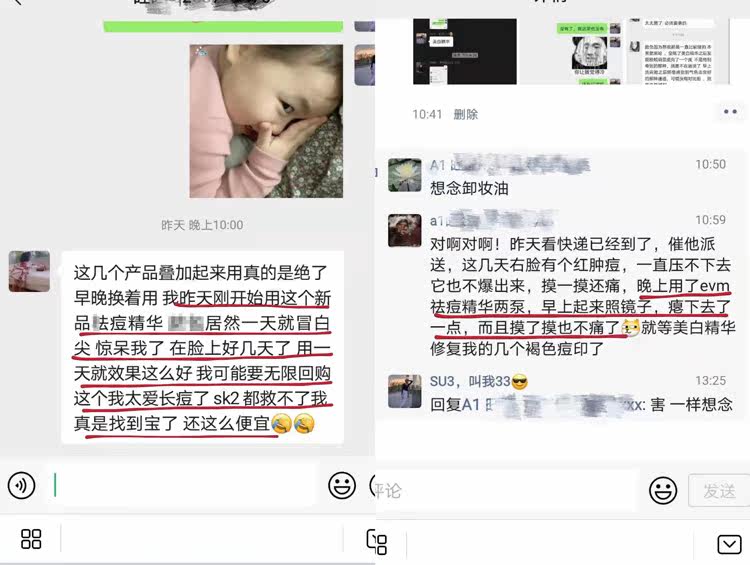The width and height of the screenshot is (750, 565).
Task: Tap the underlined acne serum message bubble
Action: tap(202, 348)
